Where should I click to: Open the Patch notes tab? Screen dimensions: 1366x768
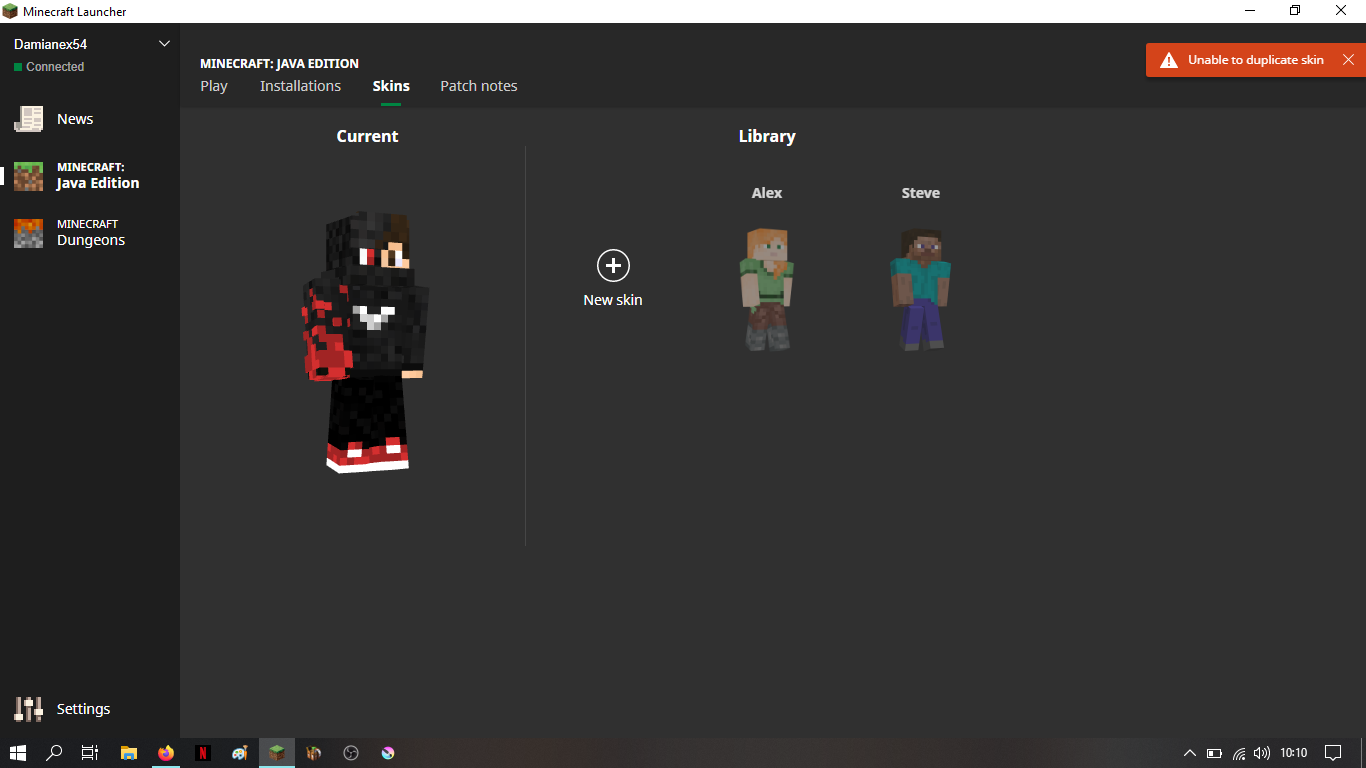coord(479,86)
